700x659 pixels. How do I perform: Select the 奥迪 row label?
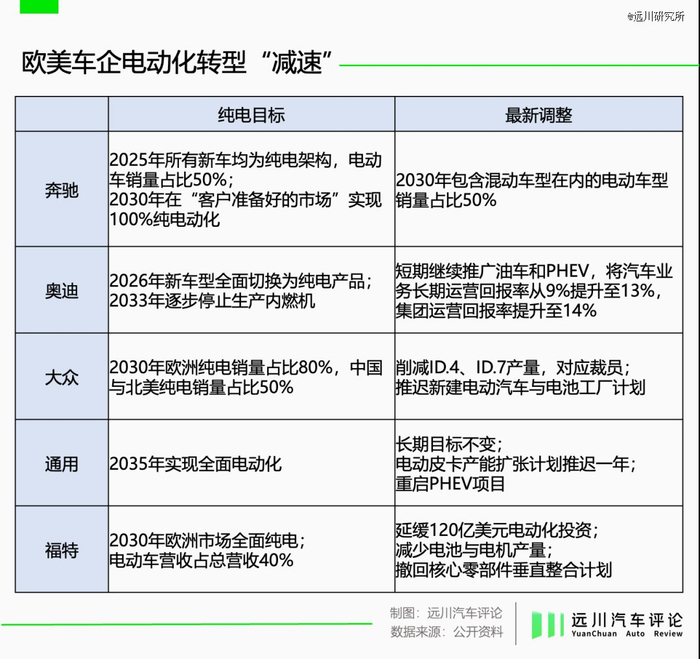62,290
